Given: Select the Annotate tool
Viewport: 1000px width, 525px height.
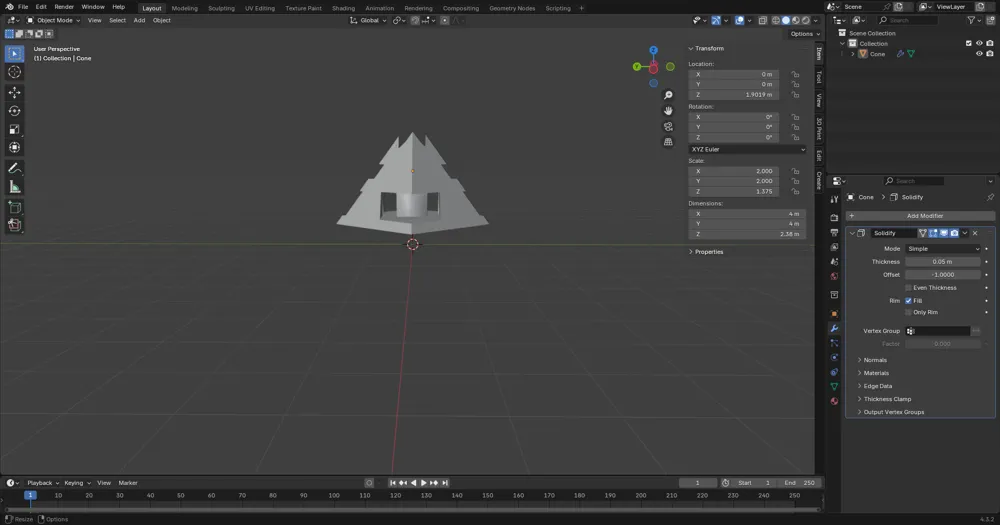Looking at the screenshot, I should point(14,168).
